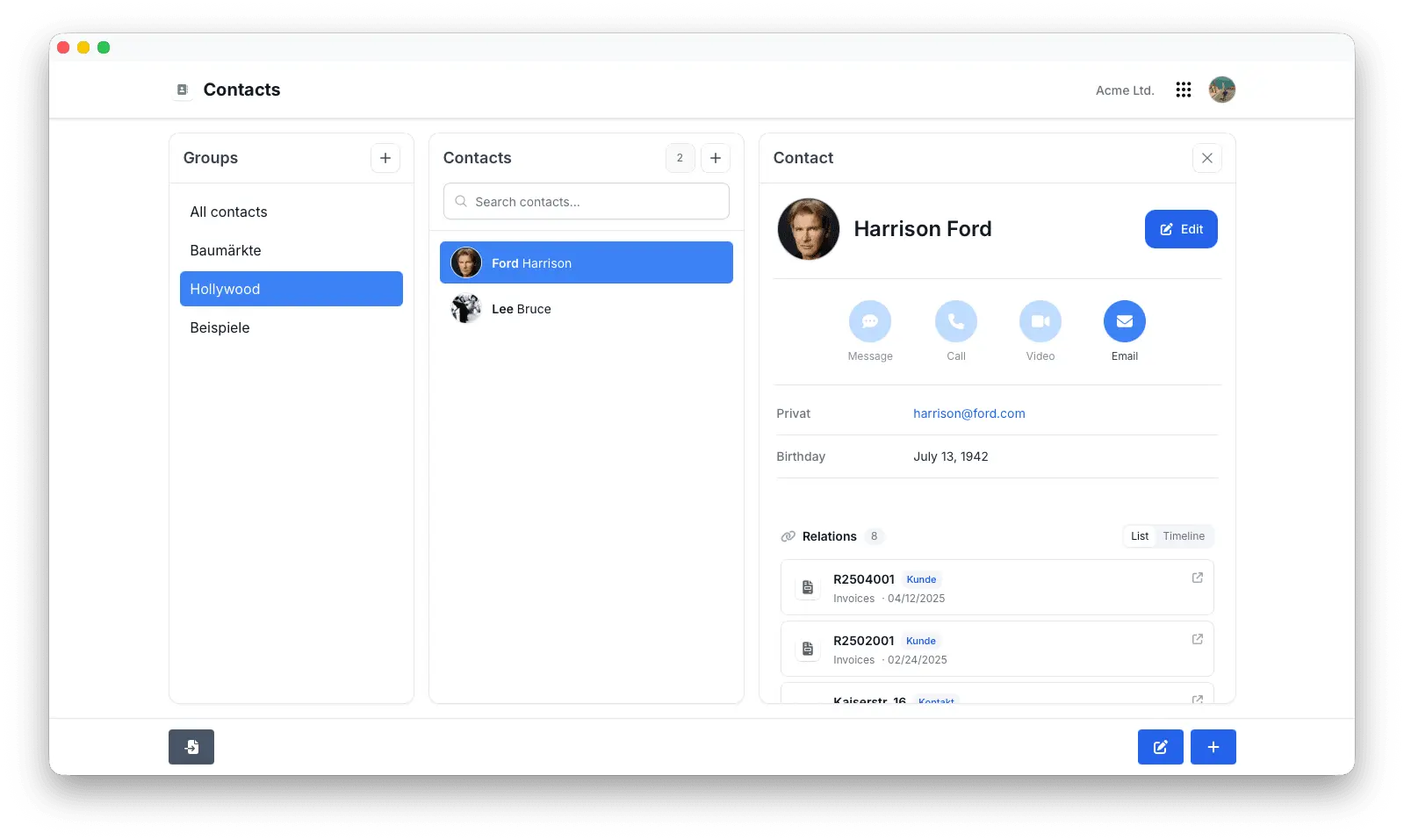The height and width of the screenshot is (840, 1404).
Task: Click the search magnifier icon
Action: [461, 201]
